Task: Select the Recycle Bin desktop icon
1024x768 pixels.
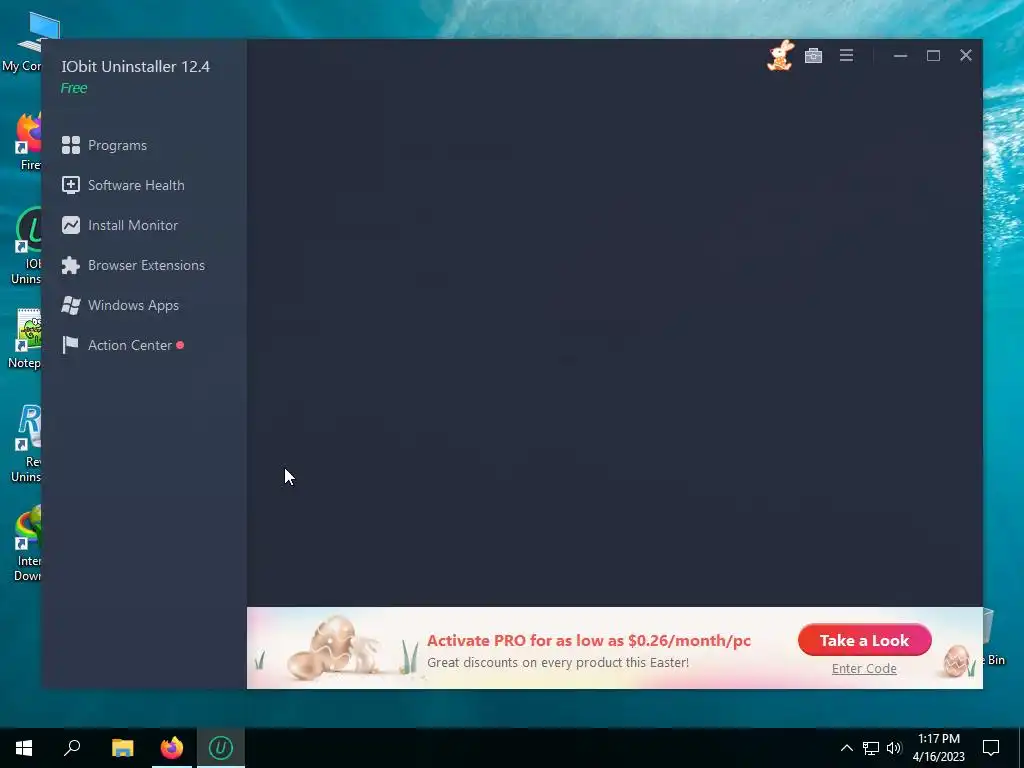Action: pos(993,637)
